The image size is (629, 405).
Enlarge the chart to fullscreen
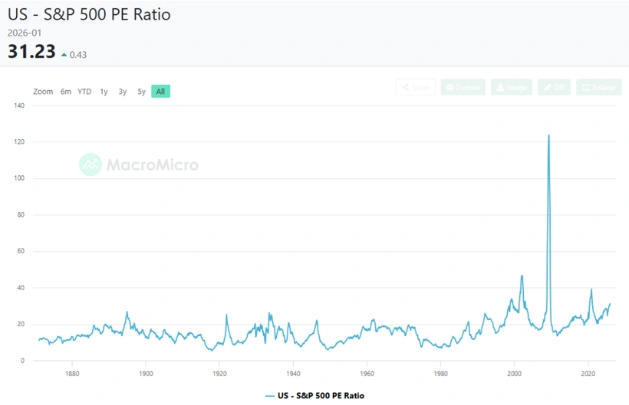tap(599, 88)
